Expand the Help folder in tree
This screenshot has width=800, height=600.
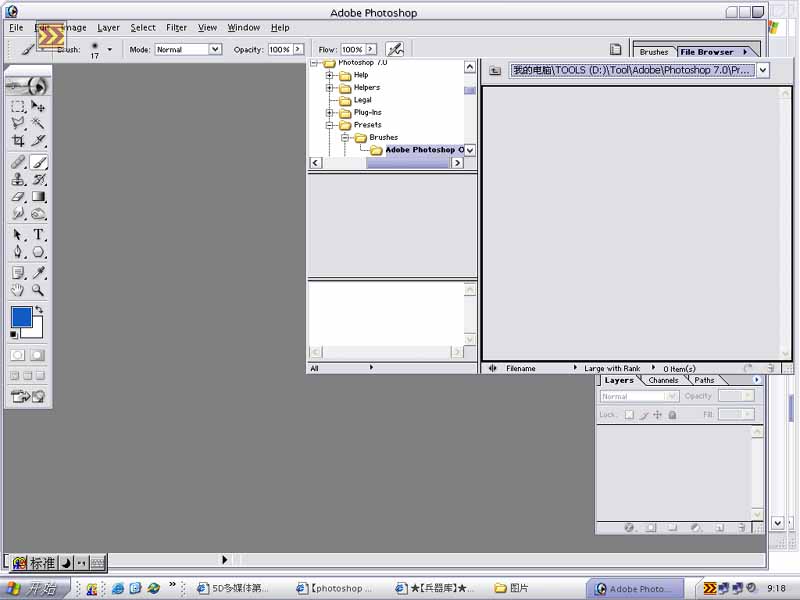click(x=330, y=76)
